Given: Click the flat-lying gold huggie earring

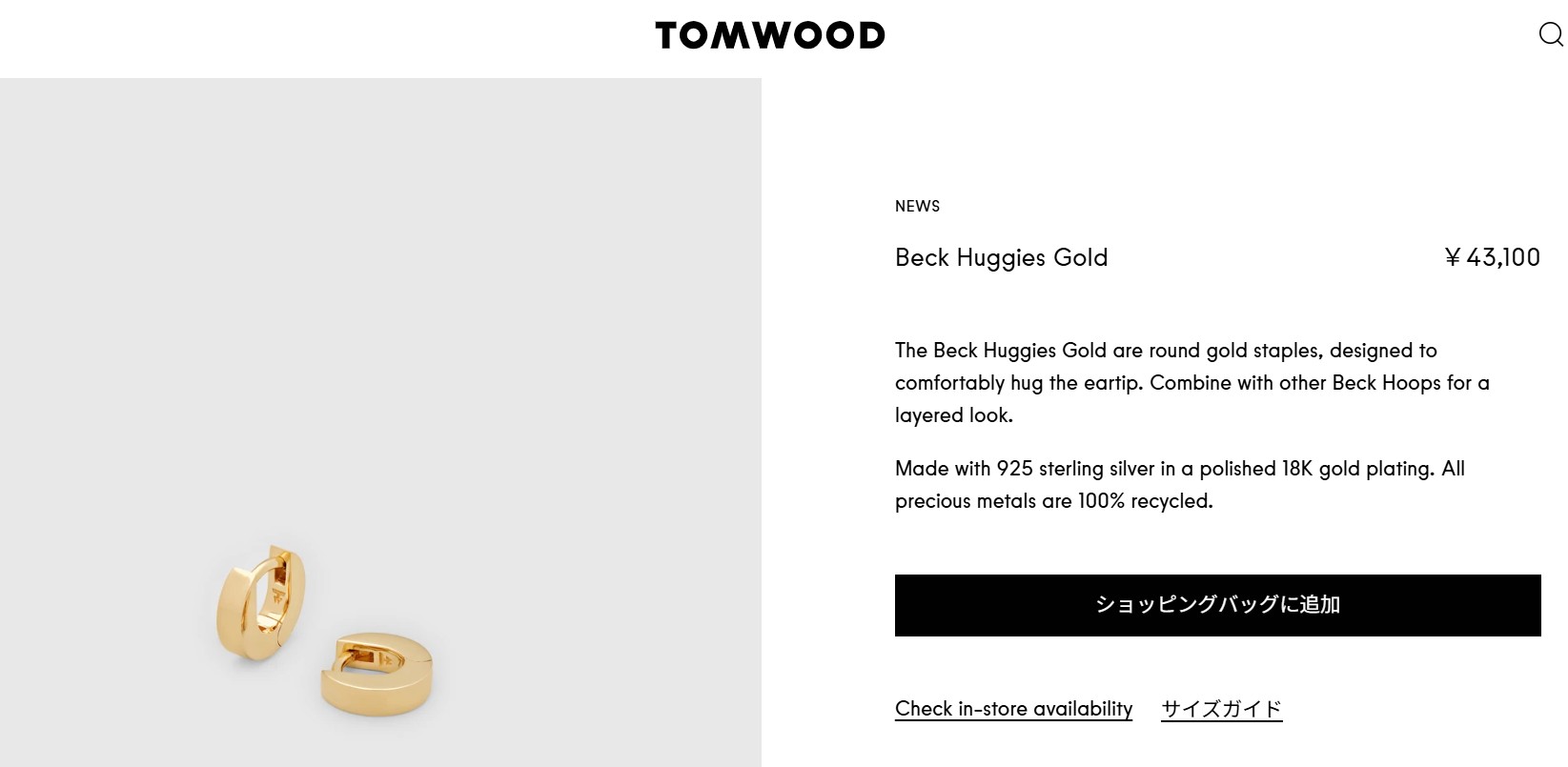Looking at the screenshot, I should (x=377, y=674).
